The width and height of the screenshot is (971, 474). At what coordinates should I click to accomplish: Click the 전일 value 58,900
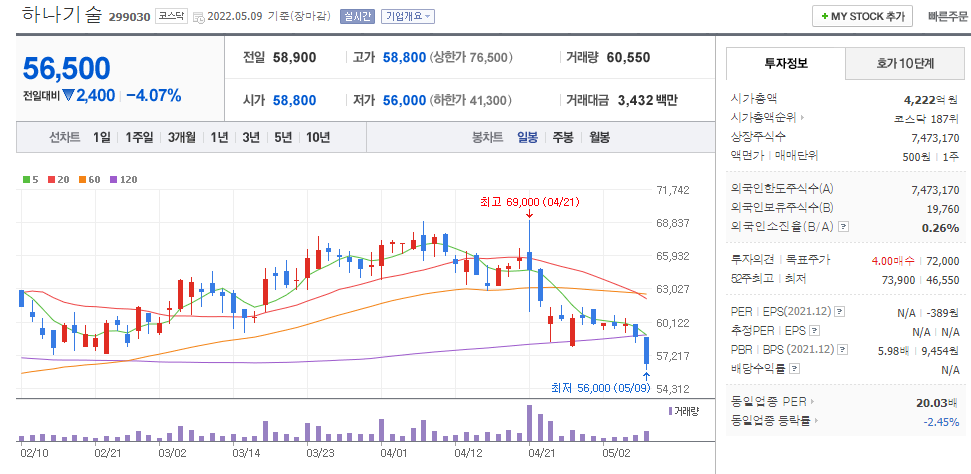tap(294, 58)
